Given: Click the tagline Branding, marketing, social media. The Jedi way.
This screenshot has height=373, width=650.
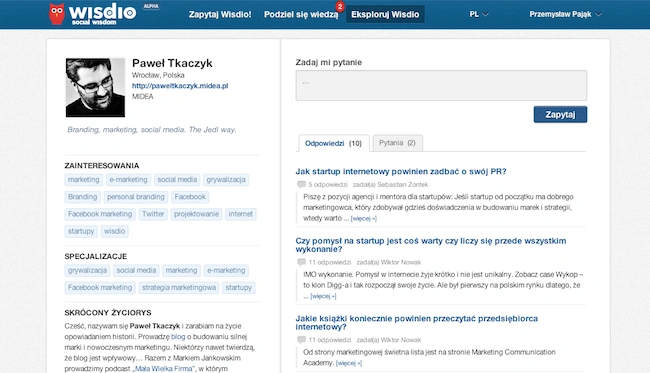Looking at the screenshot, I should pyautogui.click(x=152, y=130).
